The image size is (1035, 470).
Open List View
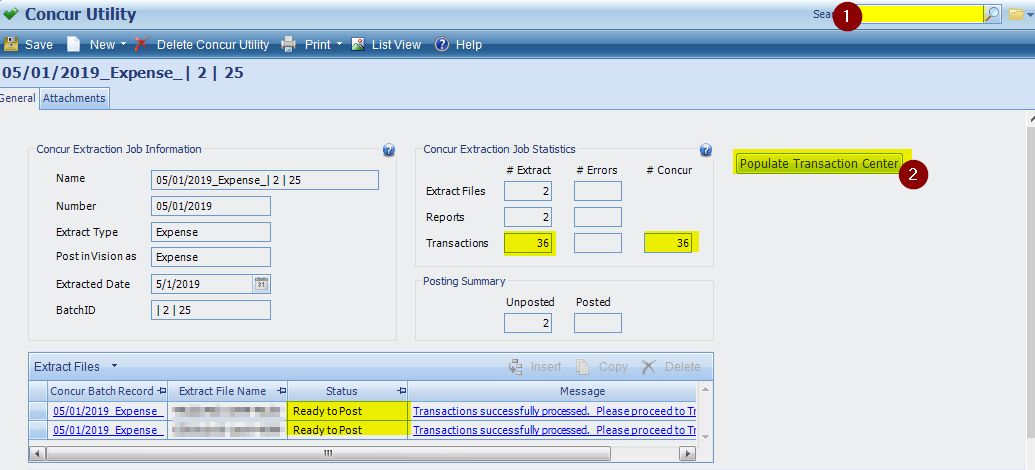coord(386,45)
